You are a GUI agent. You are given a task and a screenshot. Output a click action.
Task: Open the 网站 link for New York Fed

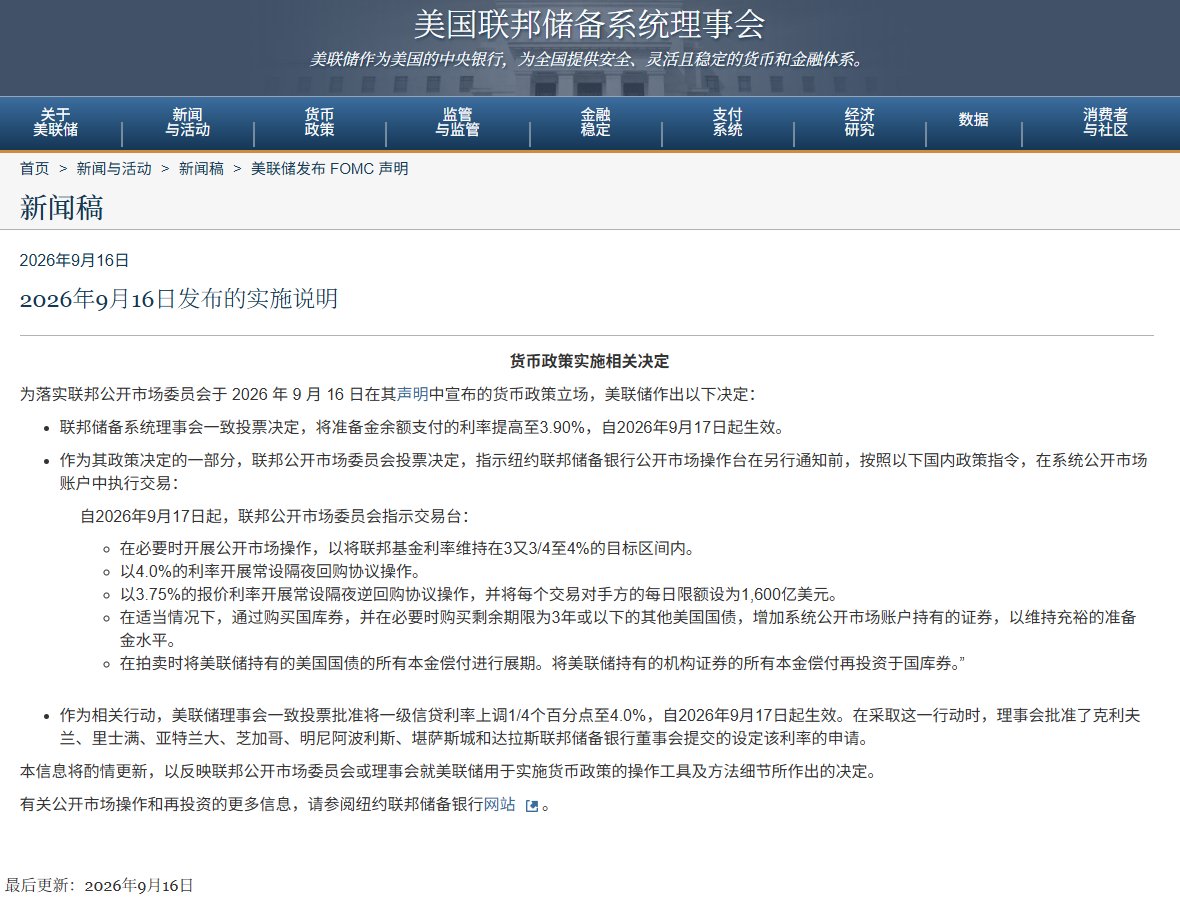coord(499,804)
